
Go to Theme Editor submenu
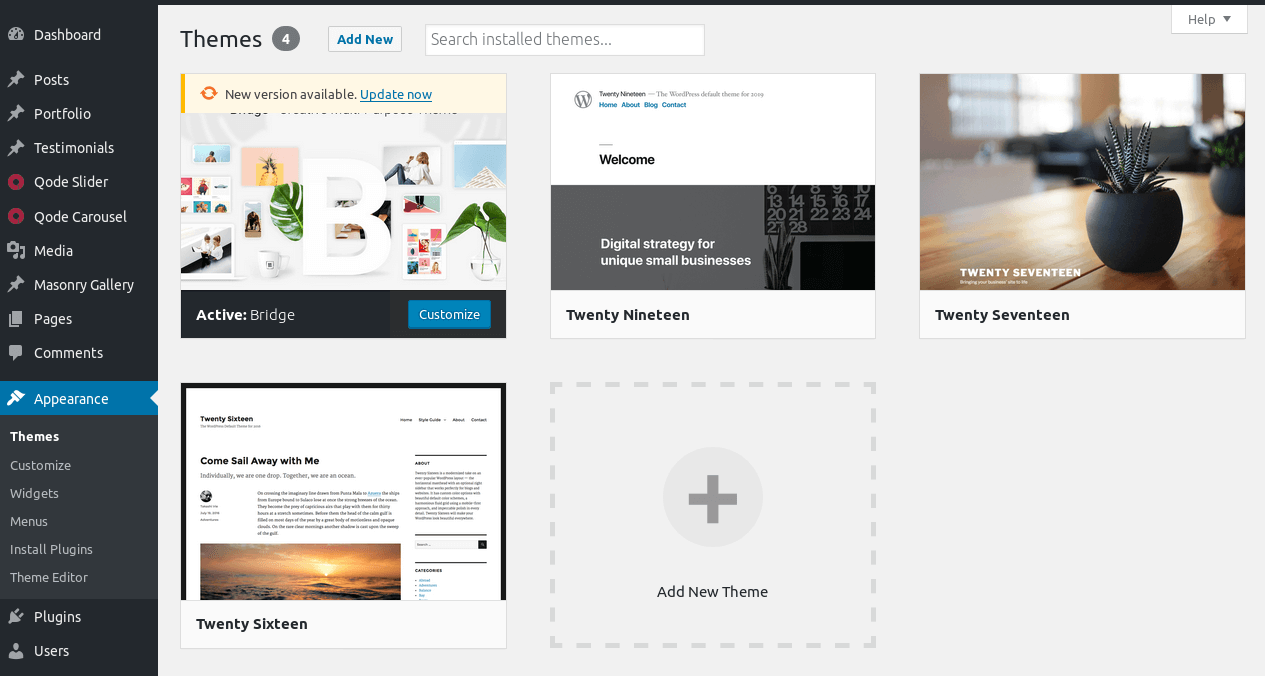[x=49, y=578]
